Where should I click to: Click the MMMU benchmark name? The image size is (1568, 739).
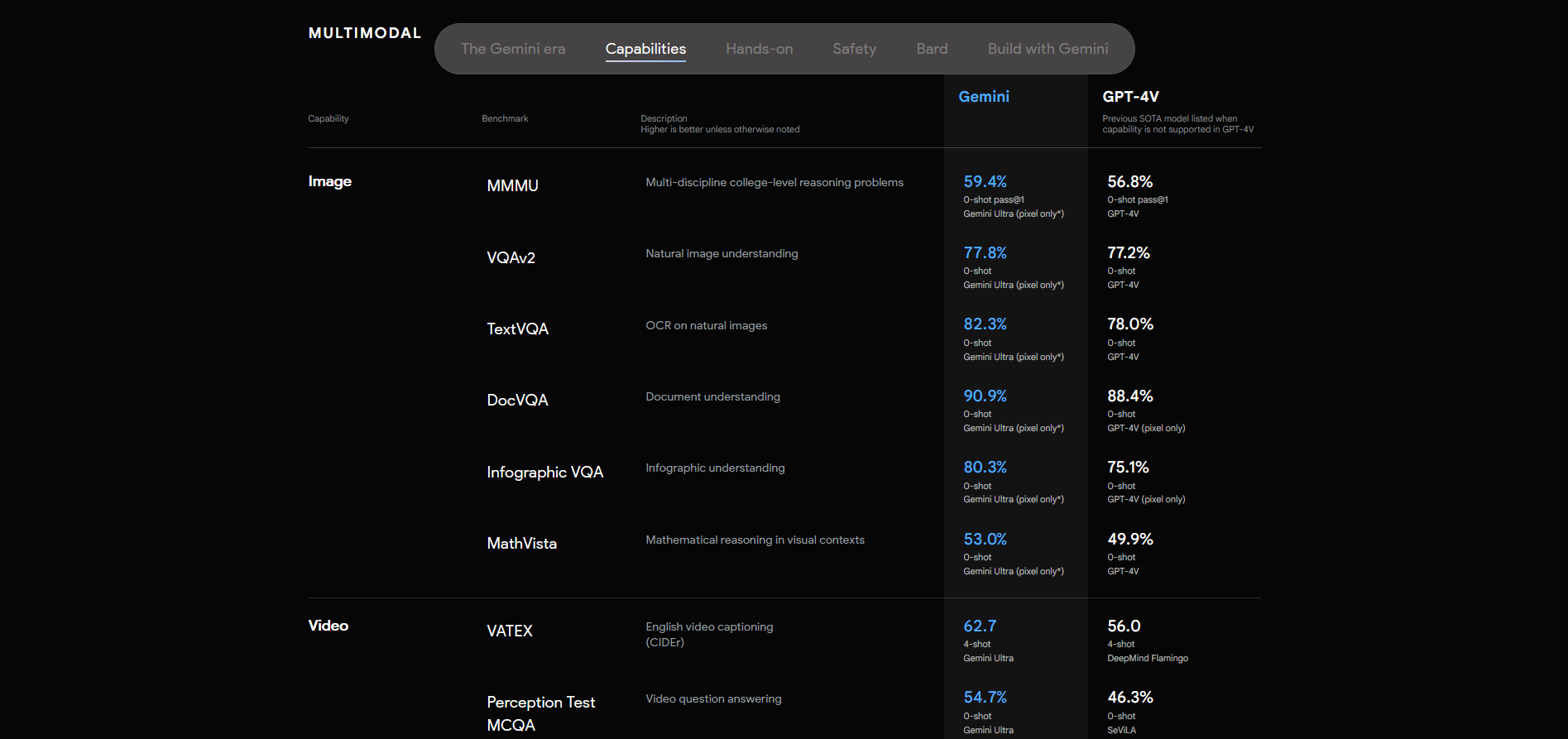click(512, 186)
